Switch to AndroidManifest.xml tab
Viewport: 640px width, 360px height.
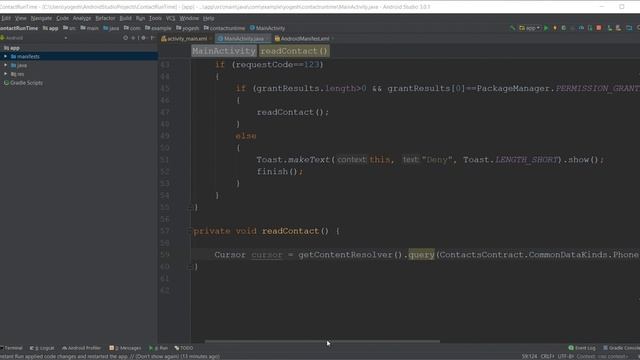pos(304,39)
